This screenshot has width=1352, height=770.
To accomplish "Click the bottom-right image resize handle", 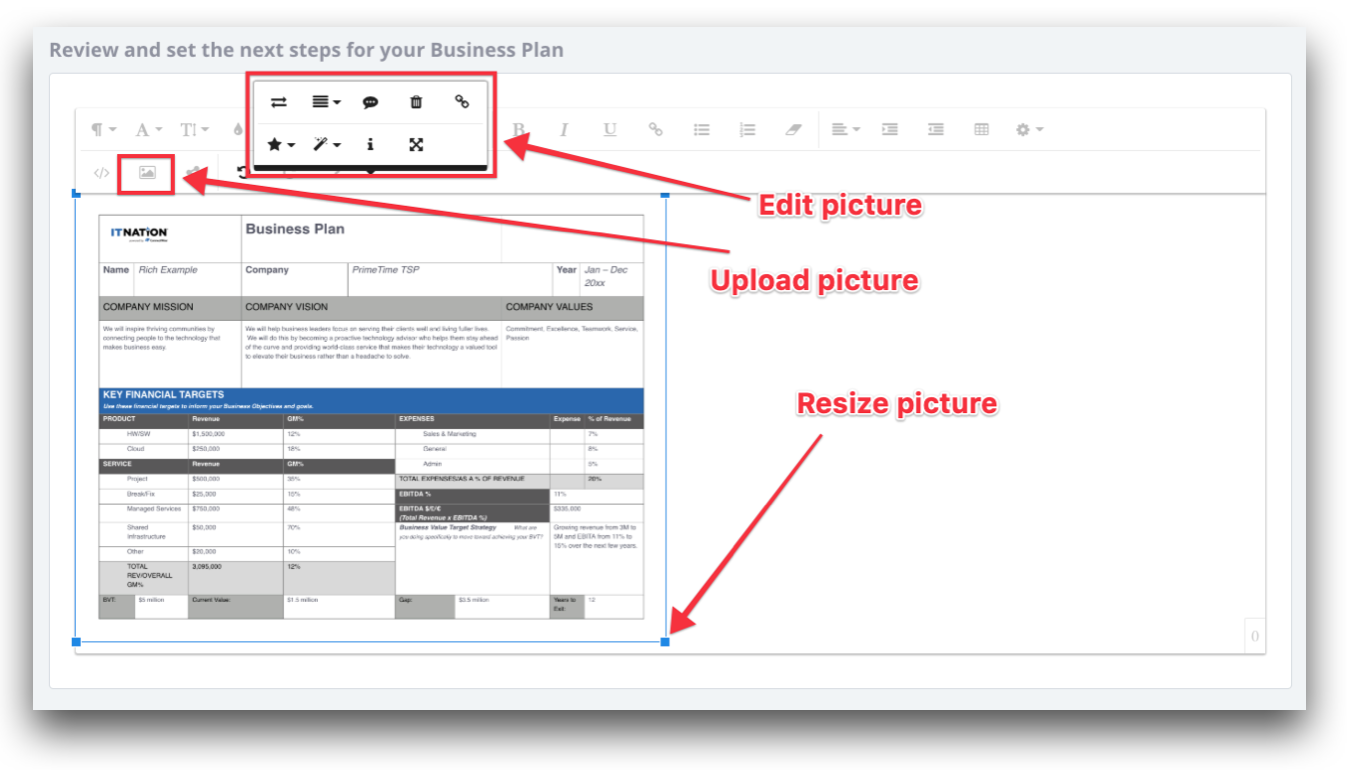I will click(665, 641).
